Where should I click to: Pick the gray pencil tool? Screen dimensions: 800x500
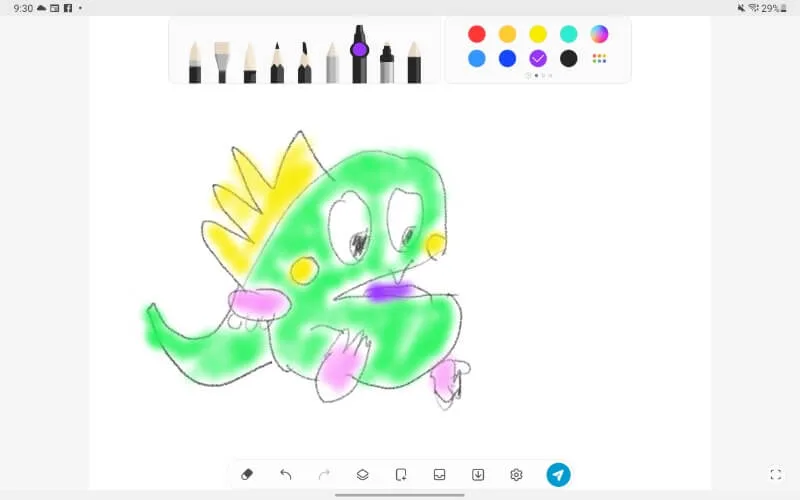click(x=332, y=62)
